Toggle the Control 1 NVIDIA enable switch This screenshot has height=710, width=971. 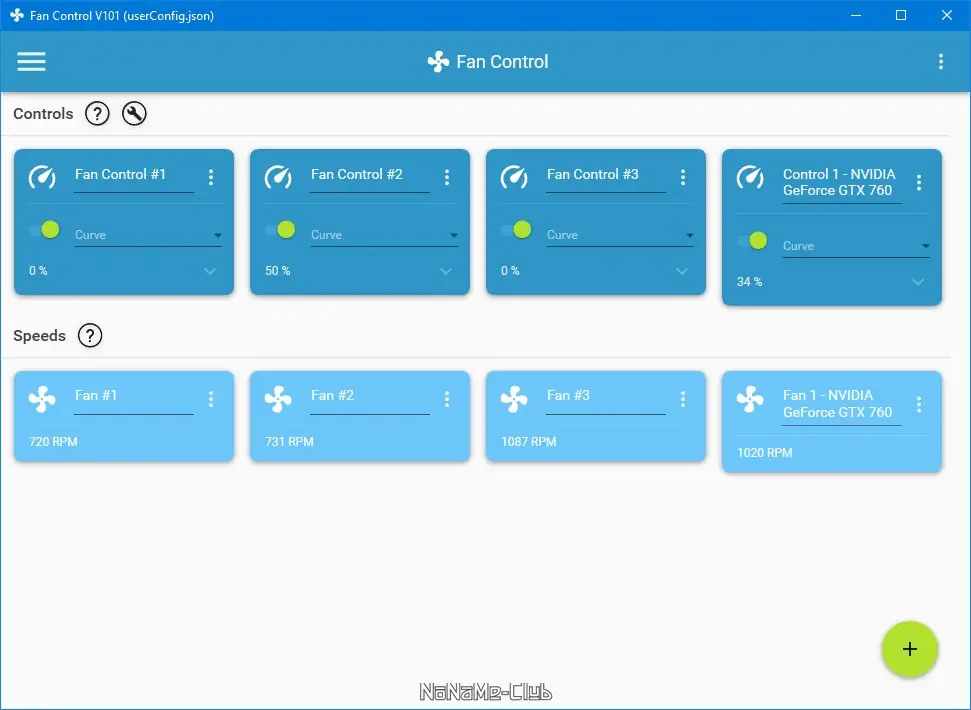[752, 241]
